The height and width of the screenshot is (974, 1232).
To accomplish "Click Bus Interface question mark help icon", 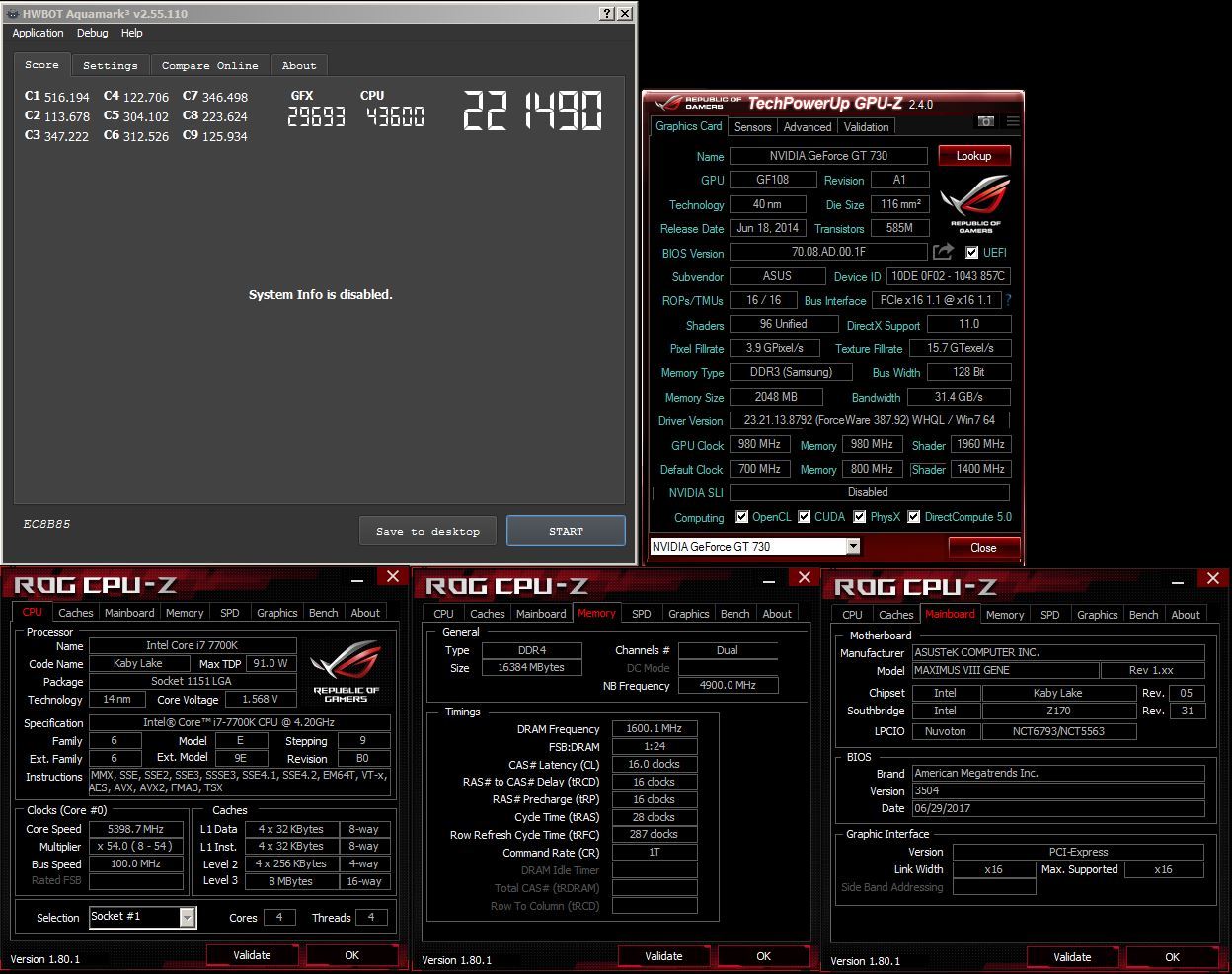I will 1008,300.
